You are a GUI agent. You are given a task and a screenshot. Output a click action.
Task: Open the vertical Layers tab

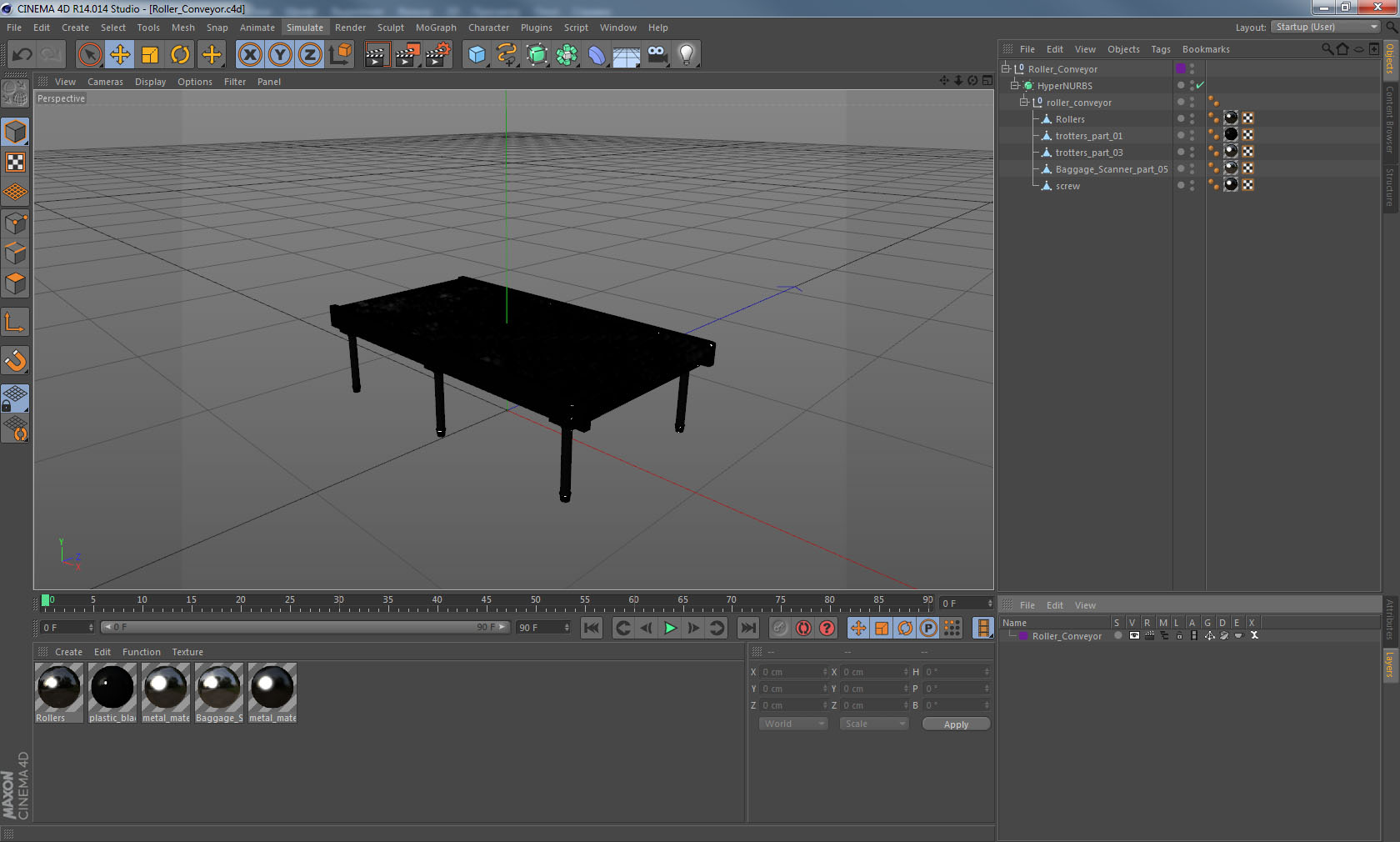1390,666
